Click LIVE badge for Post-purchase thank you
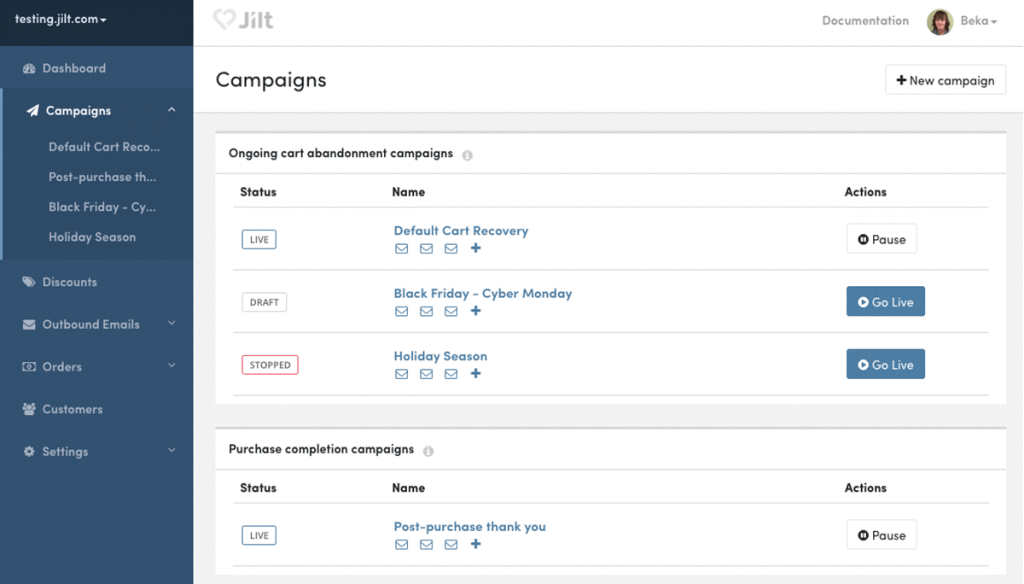 coord(259,535)
